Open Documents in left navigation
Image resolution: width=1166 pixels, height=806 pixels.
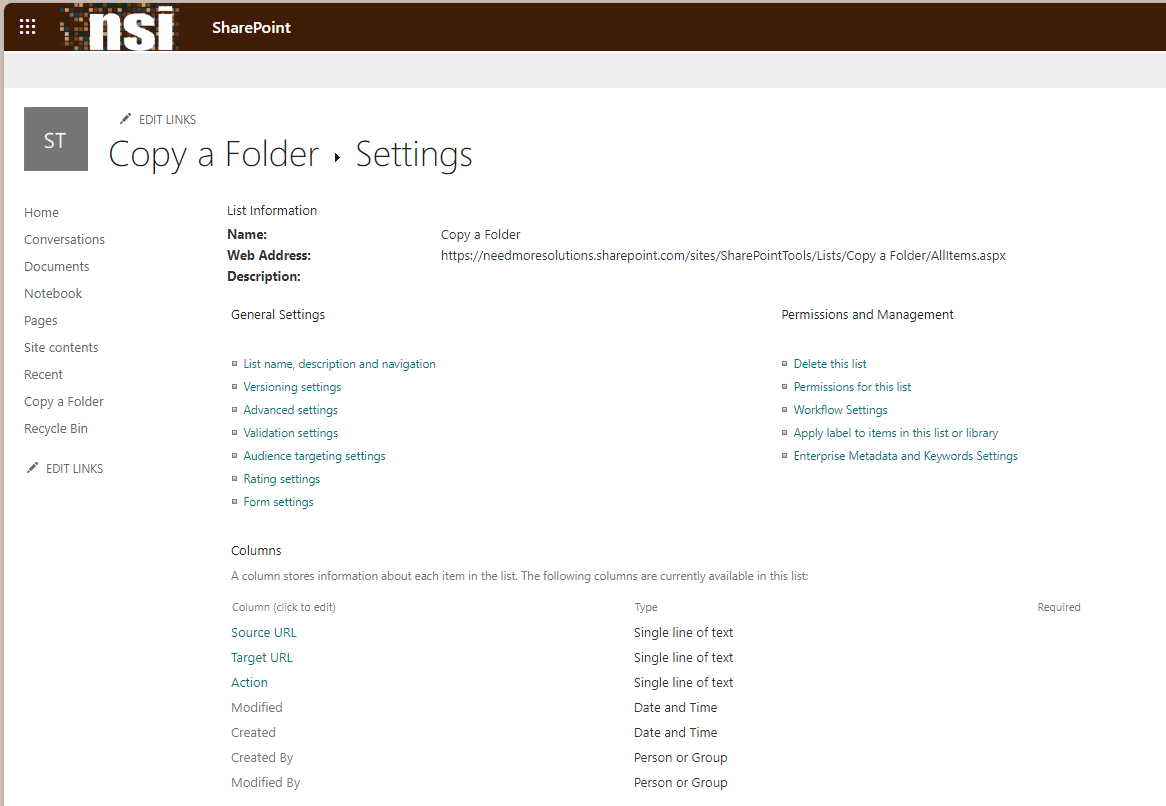coord(57,266)
